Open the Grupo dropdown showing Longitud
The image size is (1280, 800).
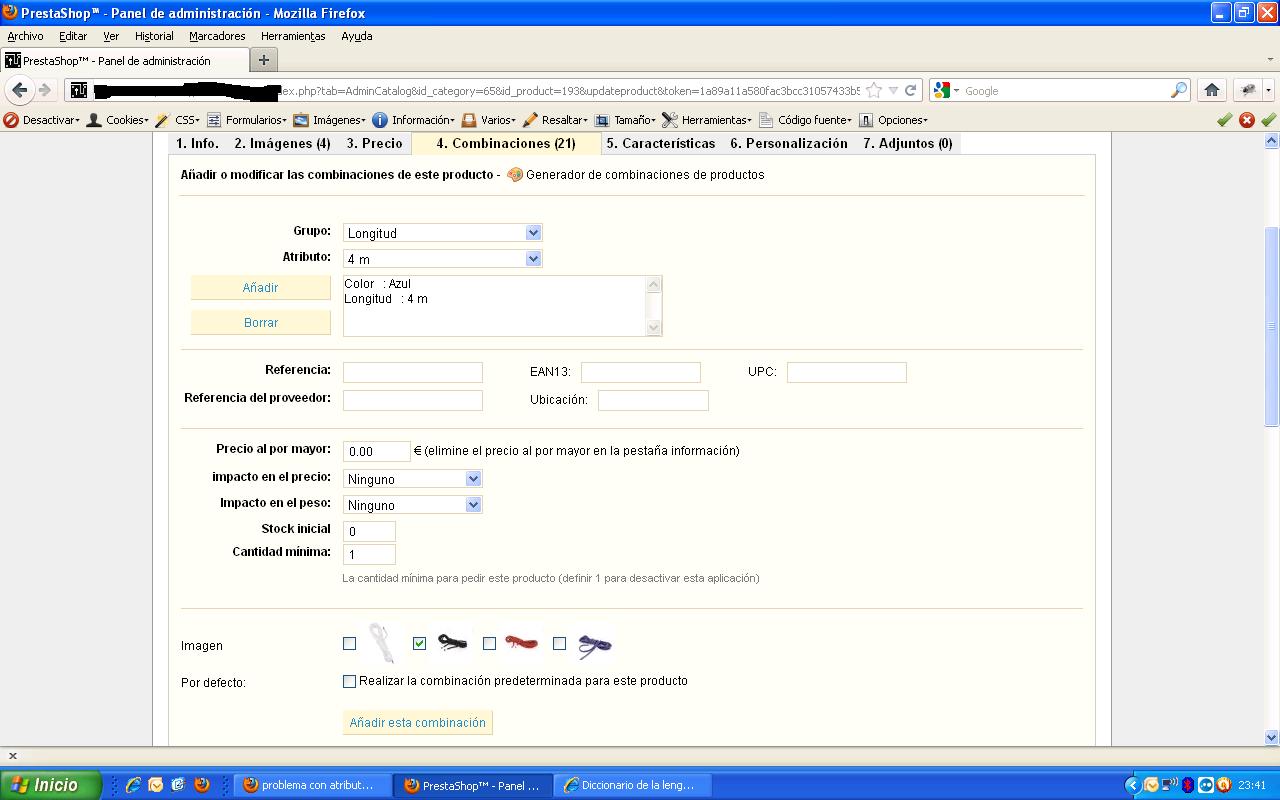coord(442,233)
